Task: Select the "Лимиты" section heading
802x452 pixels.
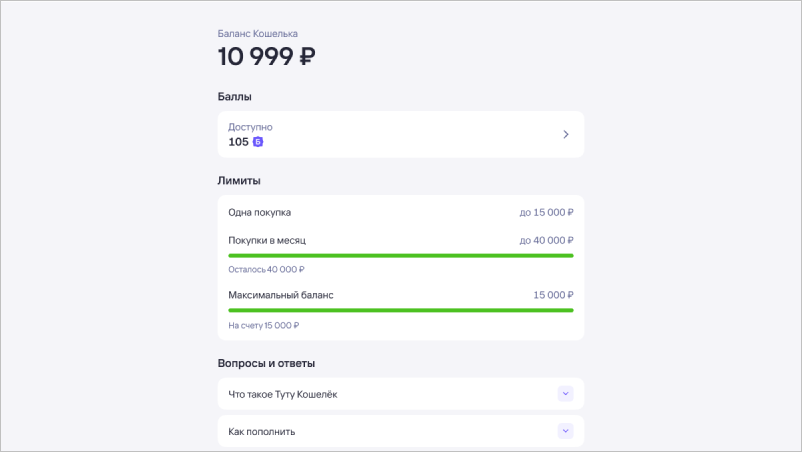Action: point(239,181)
